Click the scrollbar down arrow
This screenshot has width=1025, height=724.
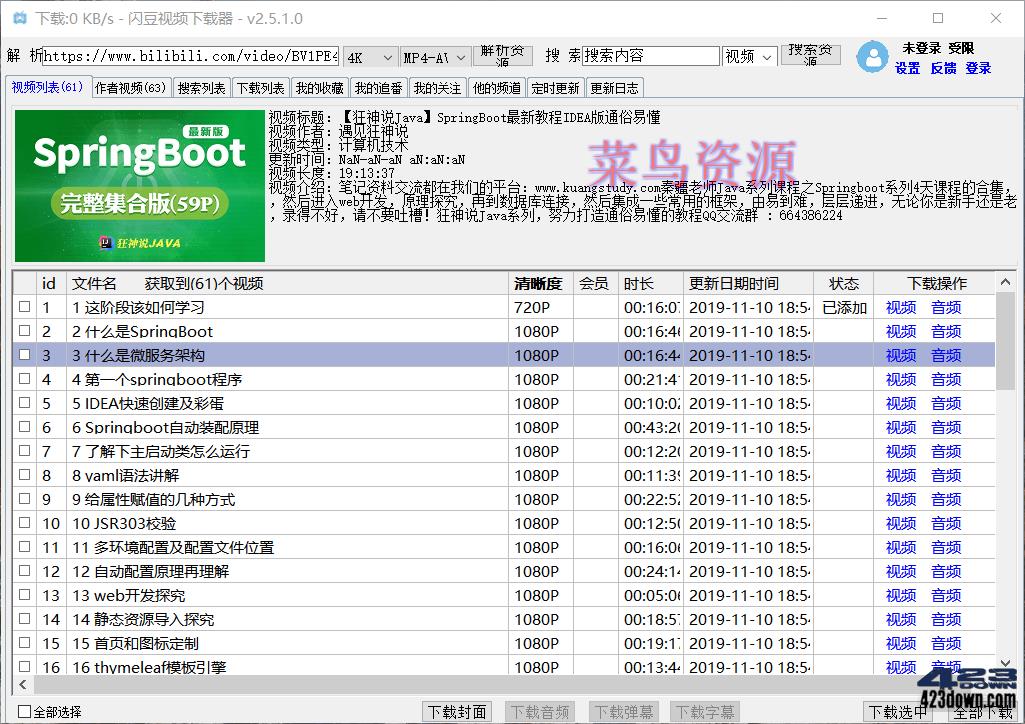[1005, 660]
